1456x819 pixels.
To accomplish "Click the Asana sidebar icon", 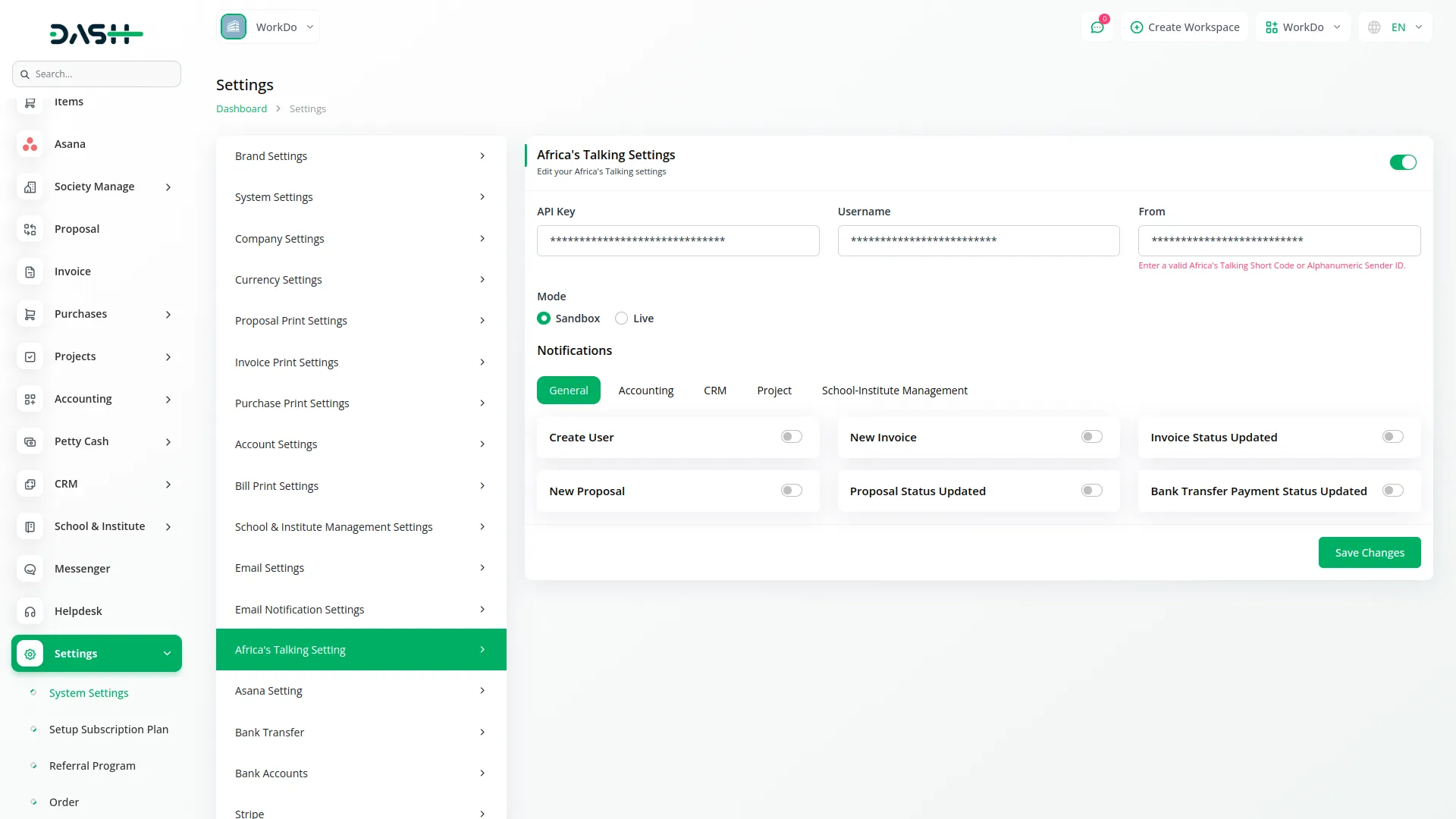I will pos(30,144).
